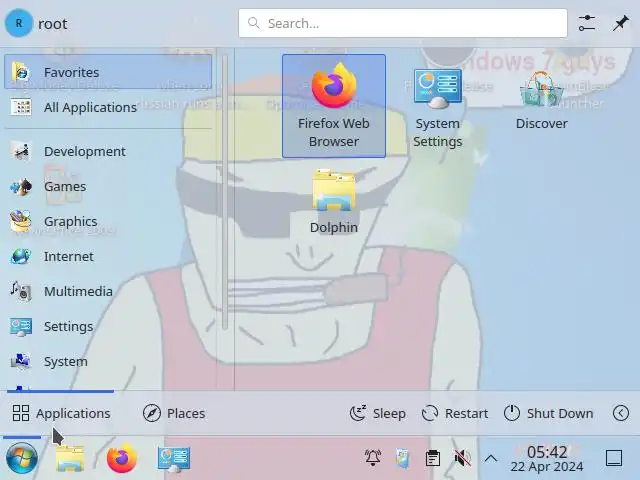The width and height of the screenshot is (640, 480).
Task: Open the System category
Action: 108,361
